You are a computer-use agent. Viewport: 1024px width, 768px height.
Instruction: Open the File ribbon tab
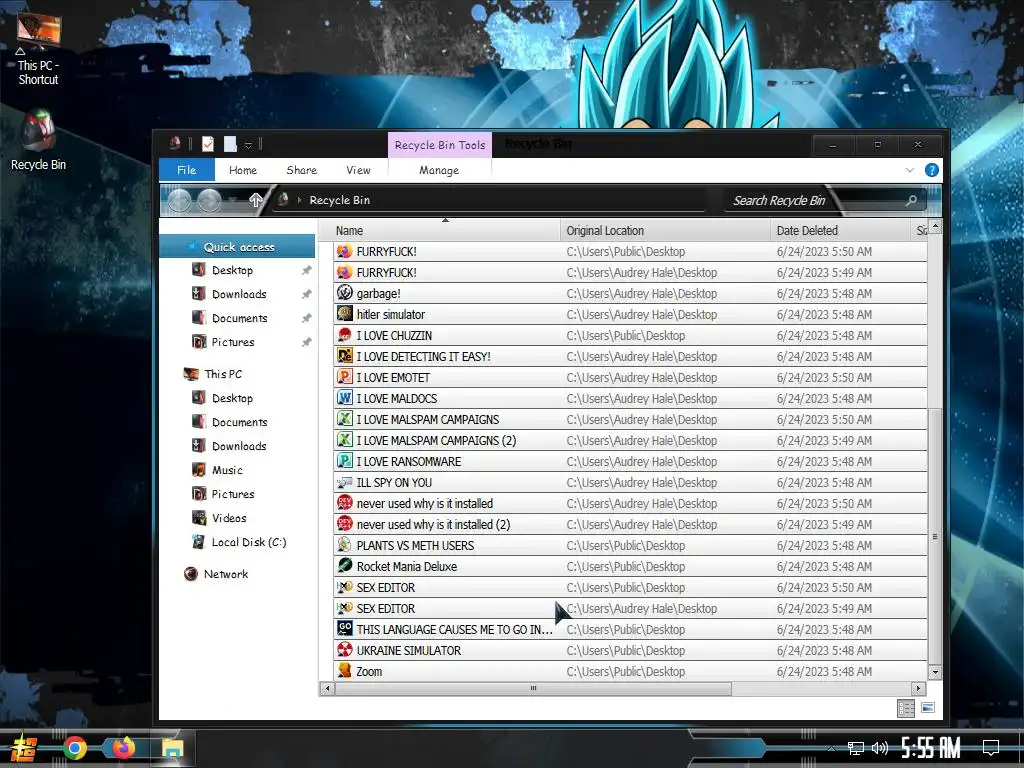coord(187,170)
